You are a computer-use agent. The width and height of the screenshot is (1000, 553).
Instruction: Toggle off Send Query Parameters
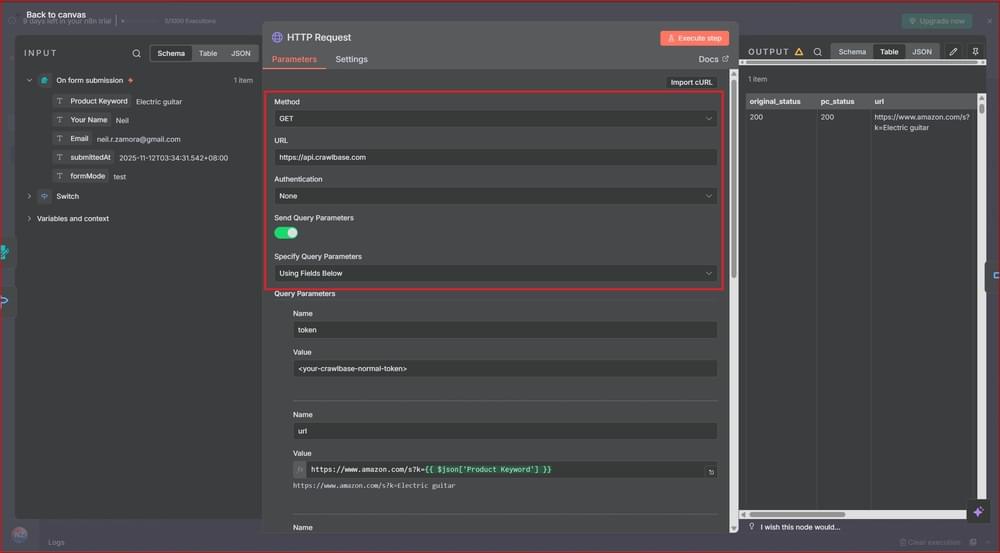click(x=286, y=233)
